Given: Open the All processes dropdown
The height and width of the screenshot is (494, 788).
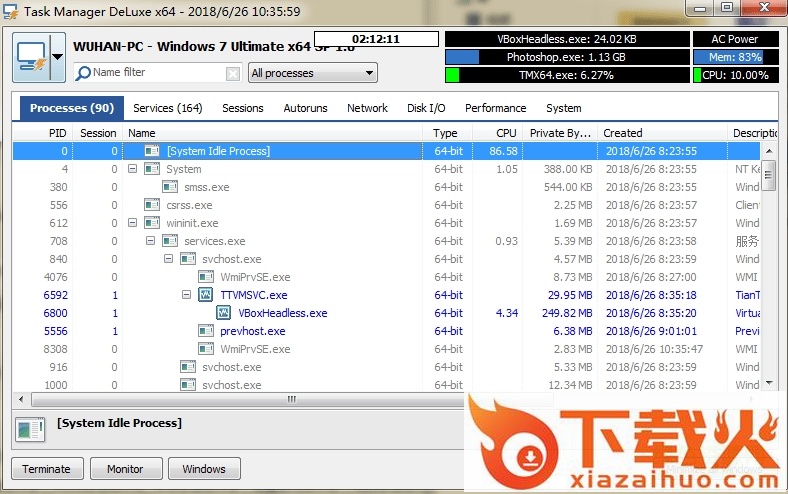Looking at the screenshot, I should pos(313,73).
